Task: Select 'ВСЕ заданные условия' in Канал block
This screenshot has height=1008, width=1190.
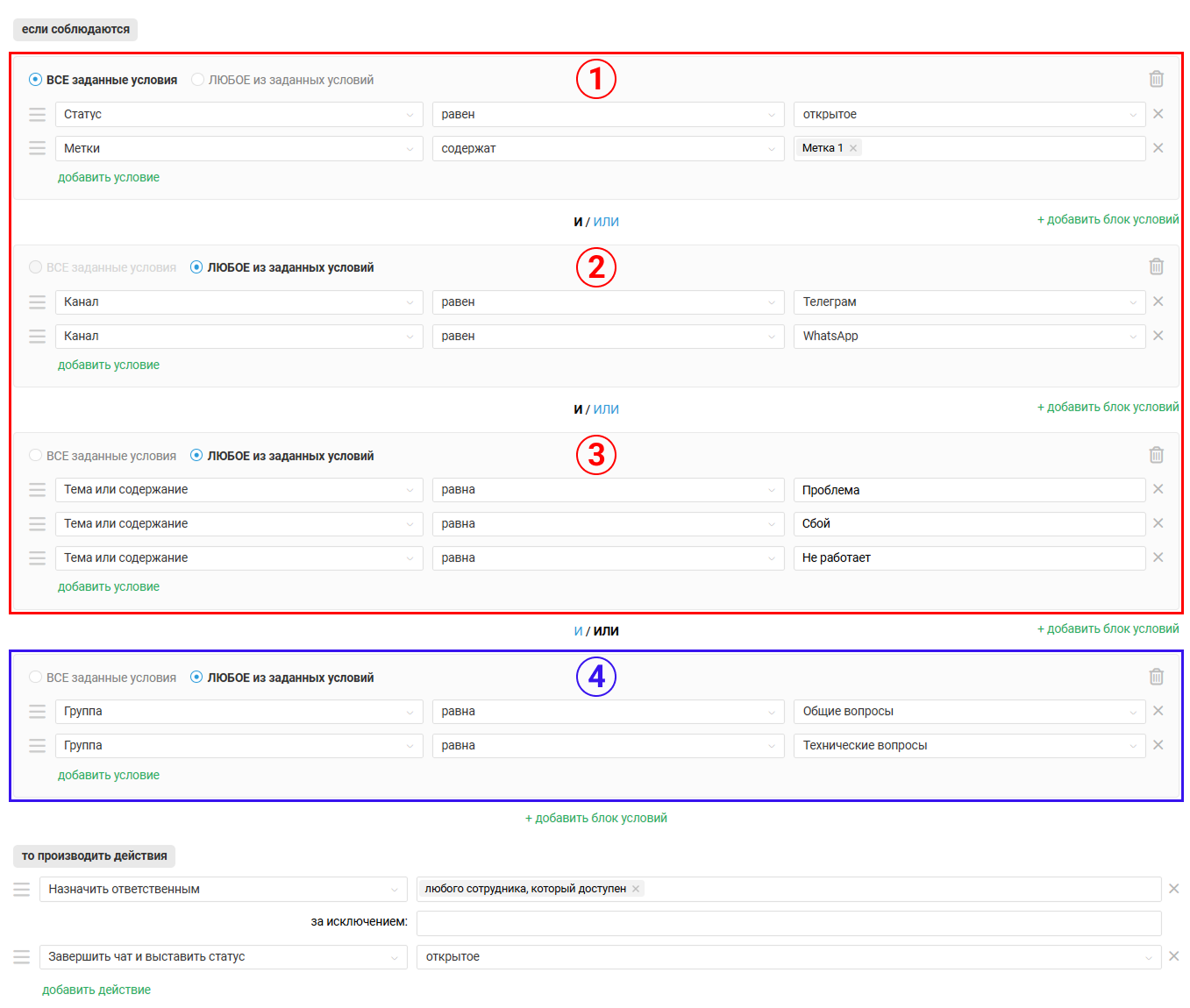Action: click(35, 267)
